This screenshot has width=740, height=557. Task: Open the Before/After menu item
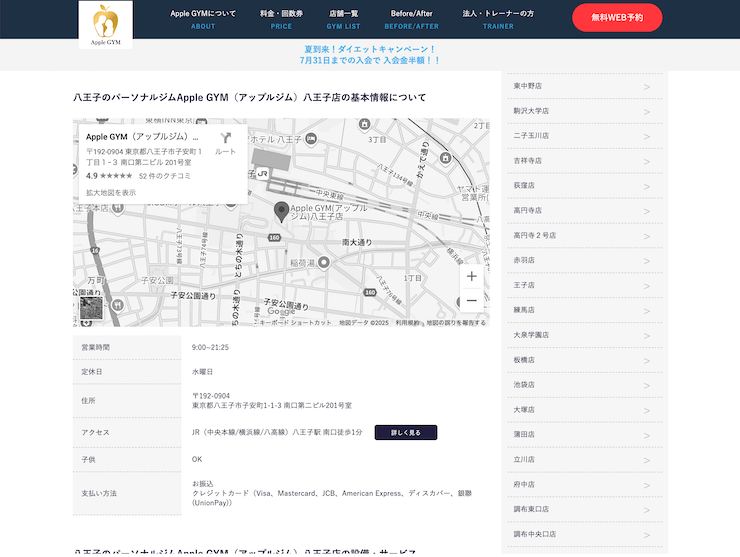click(411, 19)
